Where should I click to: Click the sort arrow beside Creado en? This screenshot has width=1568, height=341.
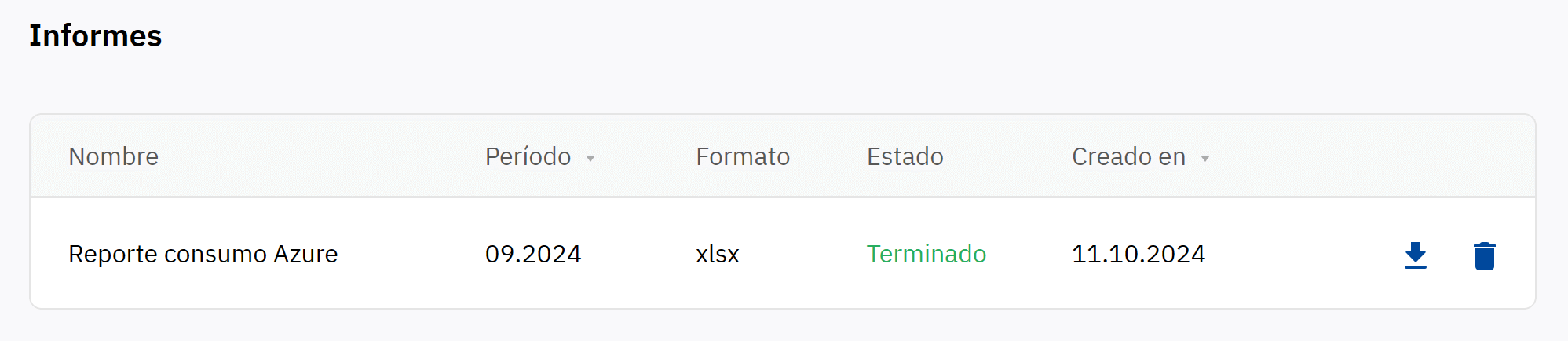[1204, 158]
